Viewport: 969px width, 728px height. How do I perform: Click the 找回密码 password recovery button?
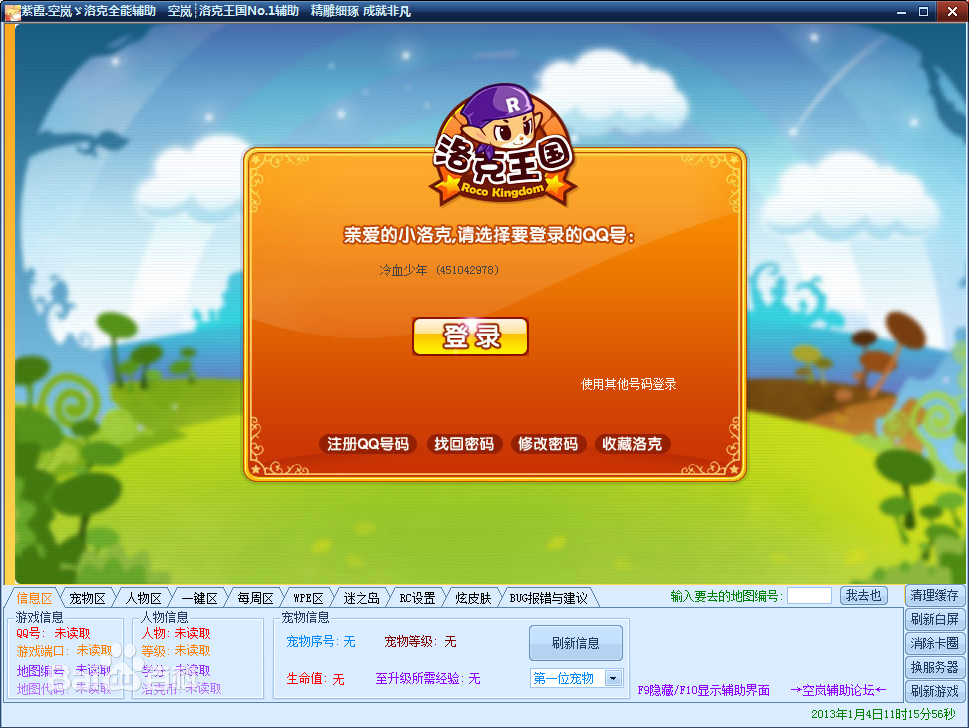[464, 444]
